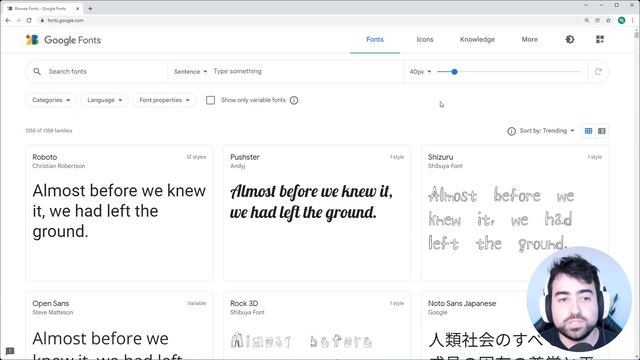Select the Fonts tab
640x360 pixels.
(375, 40)
